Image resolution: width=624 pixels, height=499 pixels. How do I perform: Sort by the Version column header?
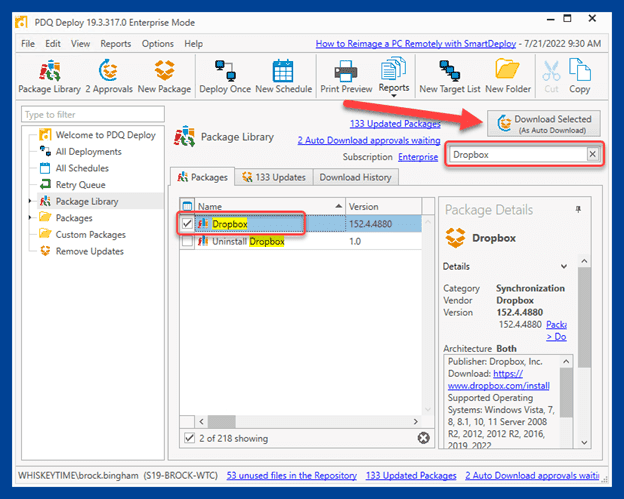pos(384,206)
